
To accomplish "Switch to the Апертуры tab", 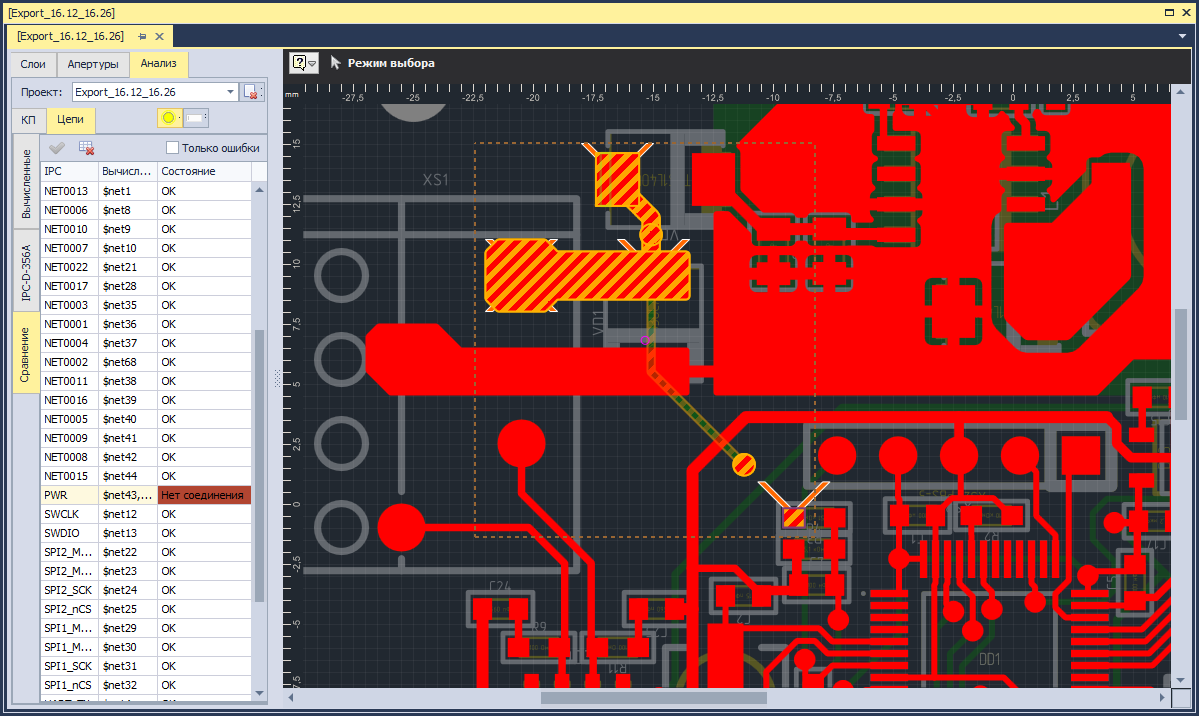I will point(93,64).
